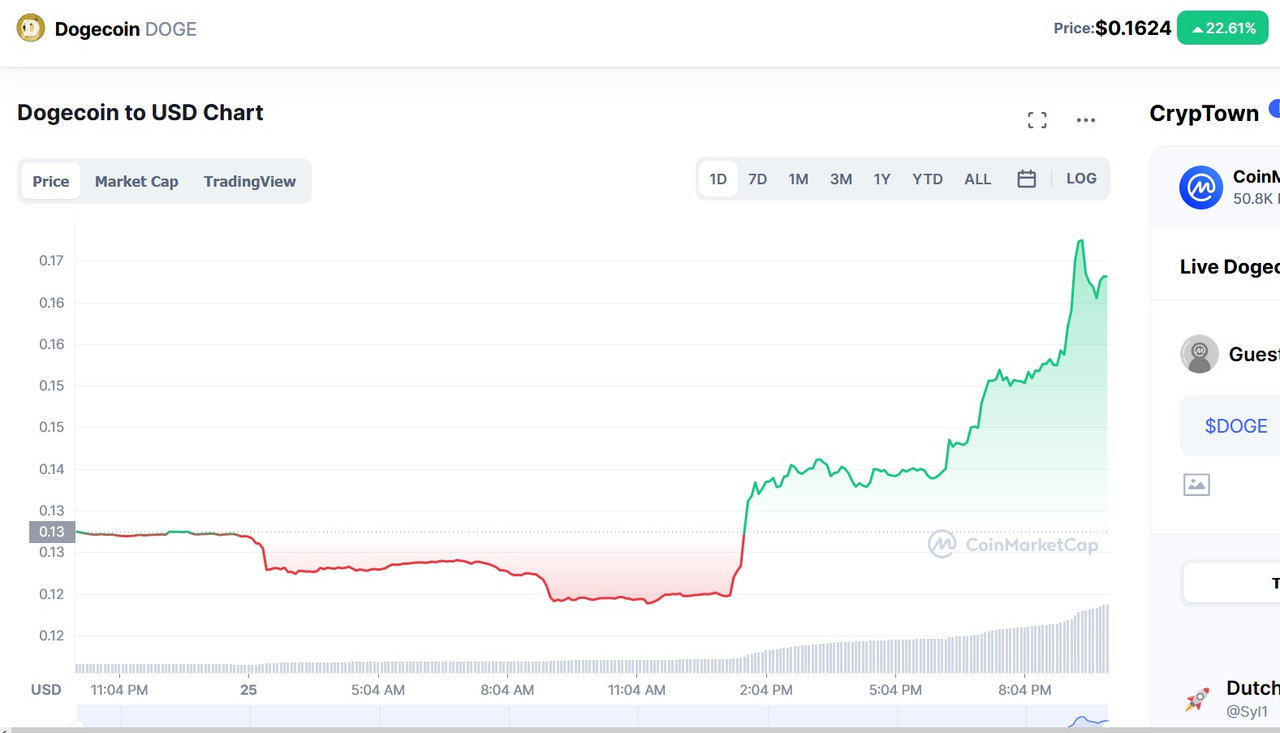Click the Dogecoin DOGE header title

click(x=126, y=29)
